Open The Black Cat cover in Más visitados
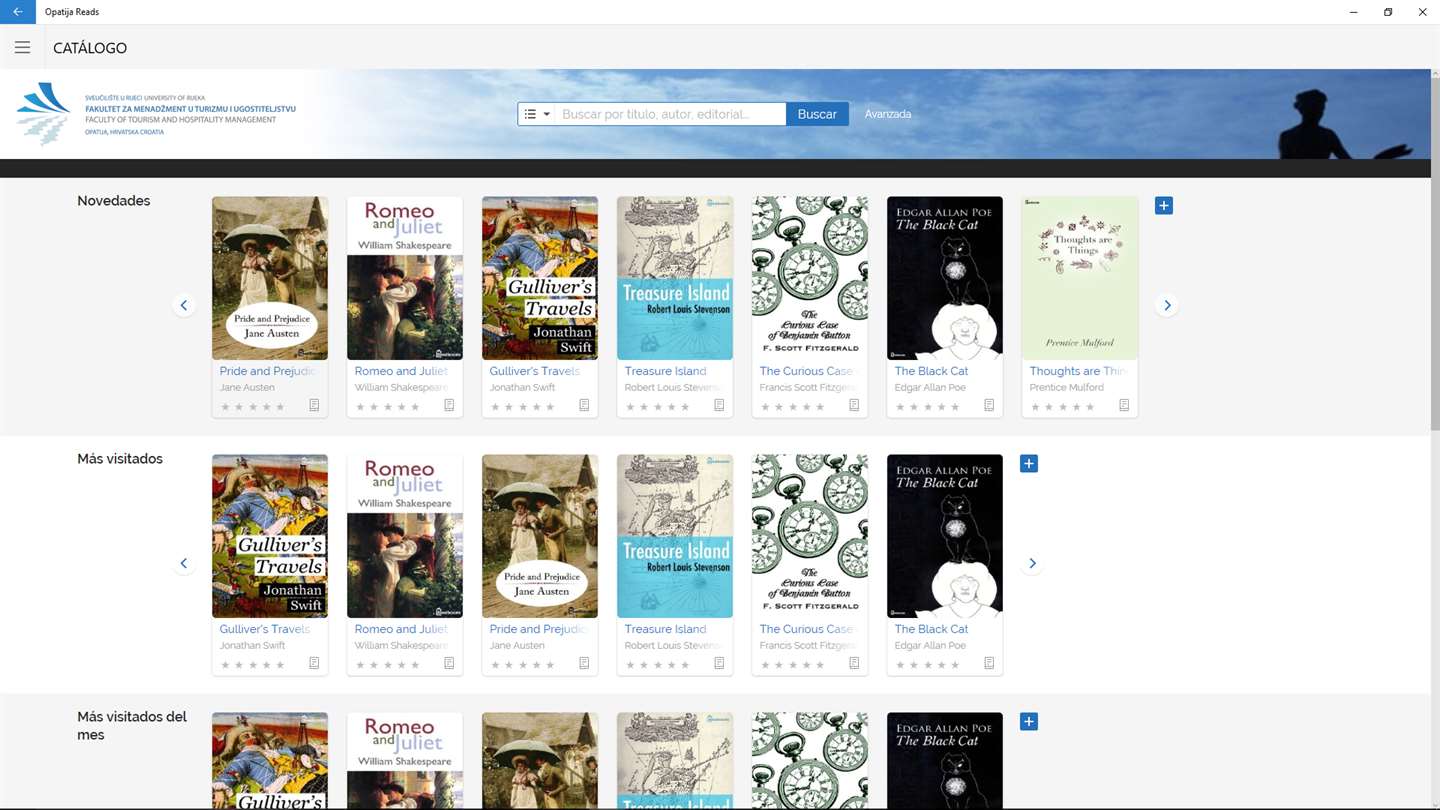Image resolution: width=1440 pixels, height=810 pixels. point(945,536)
